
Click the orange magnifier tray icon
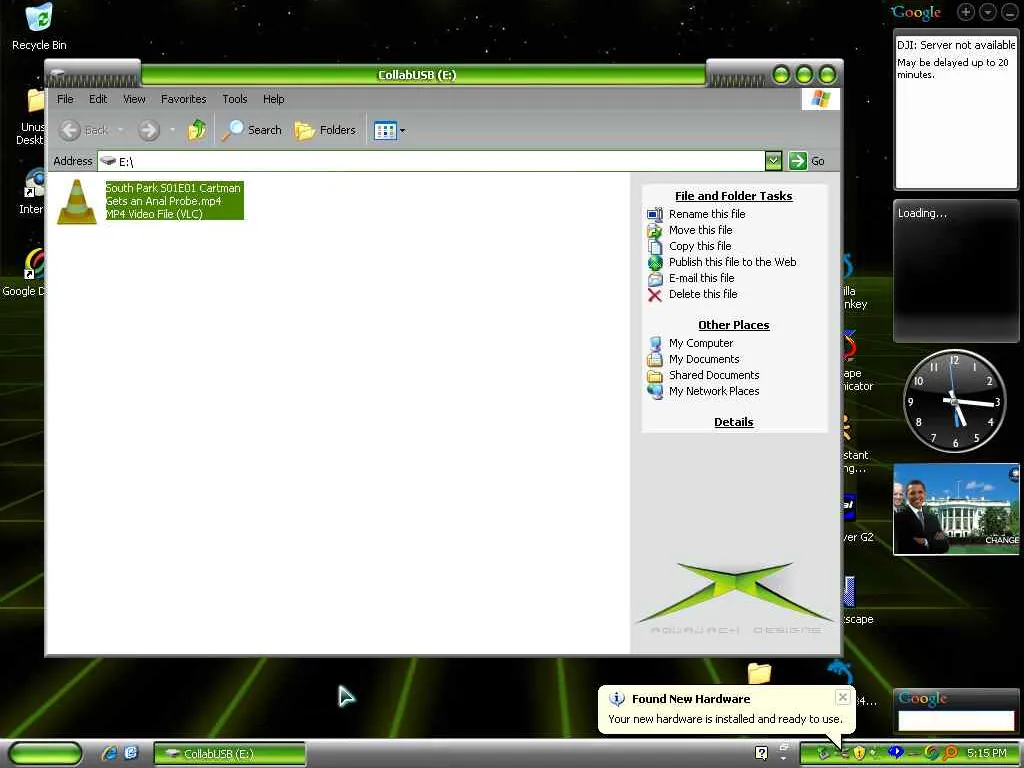click(x=950, y=753)
